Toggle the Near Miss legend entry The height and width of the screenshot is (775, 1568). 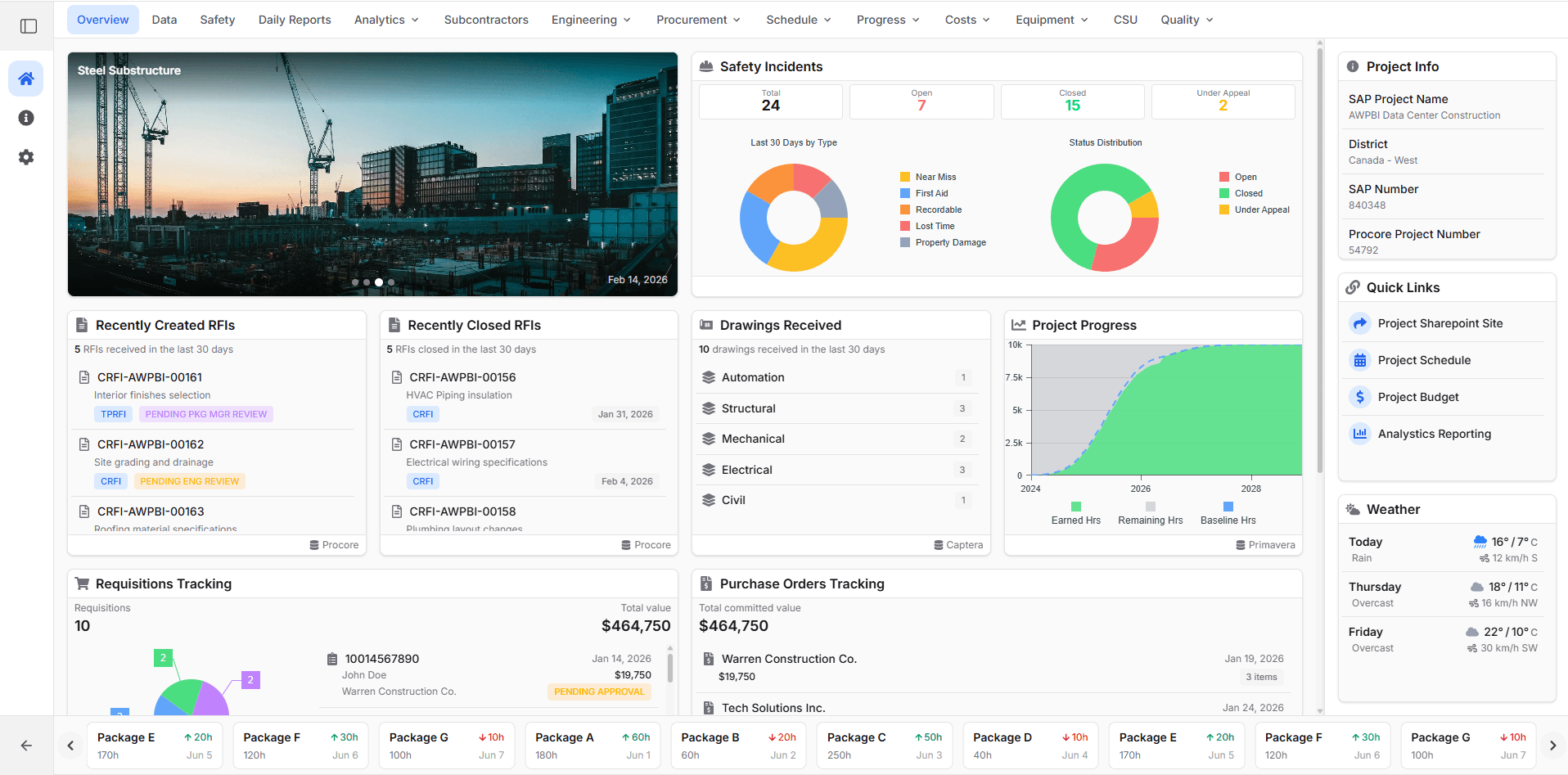(x=928, y=177)
